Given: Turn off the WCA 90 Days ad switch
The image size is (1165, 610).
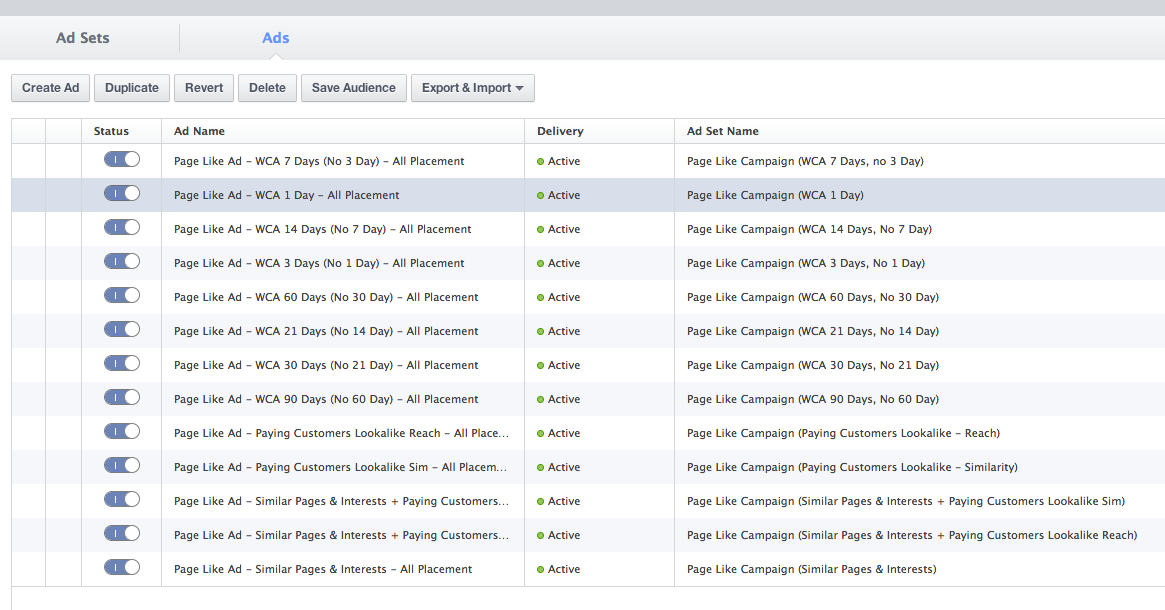Looking at the screenshot, I should (x=122, y=398).
